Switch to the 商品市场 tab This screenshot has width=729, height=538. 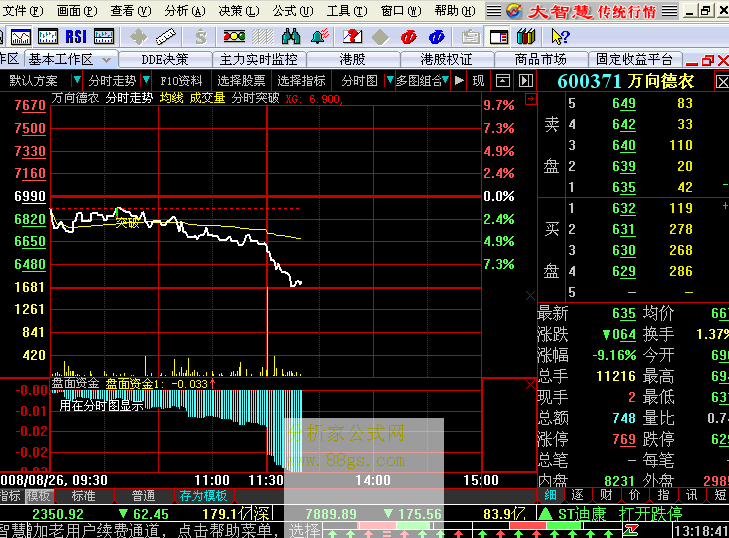tap(540, 60)
